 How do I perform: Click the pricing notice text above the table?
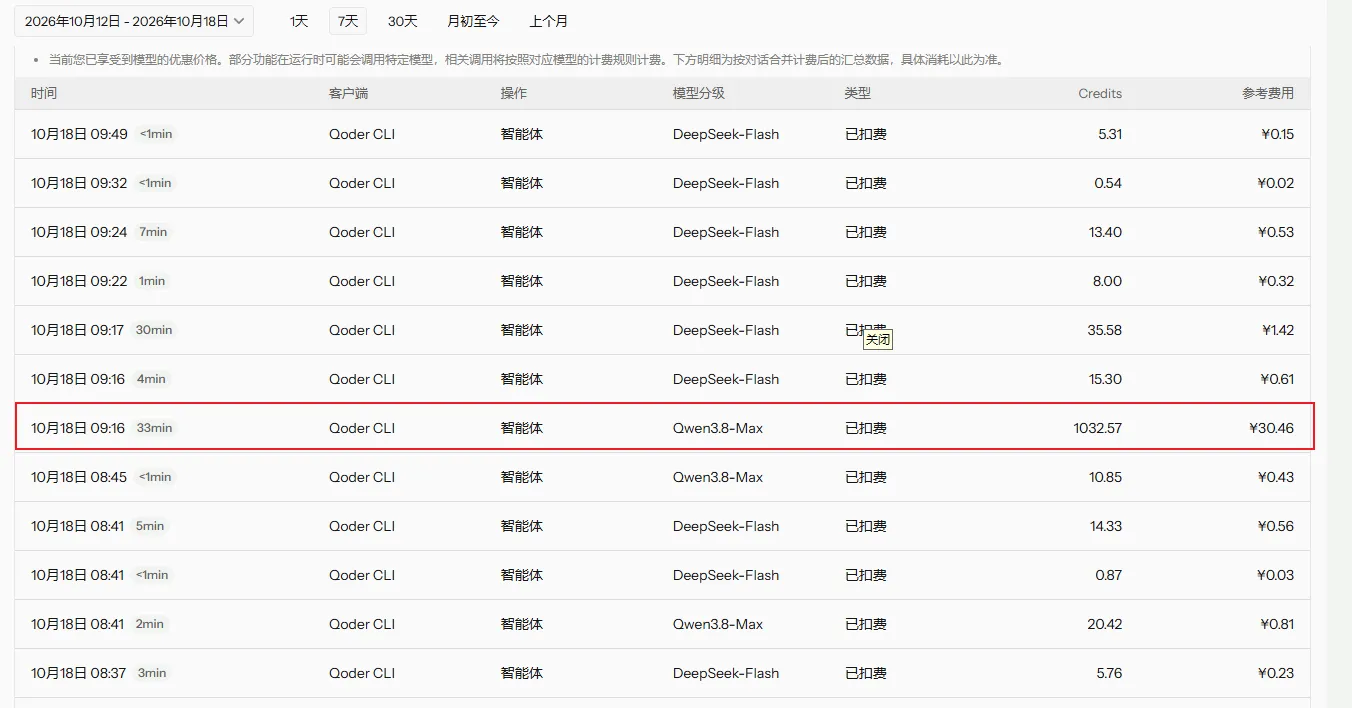526,60
